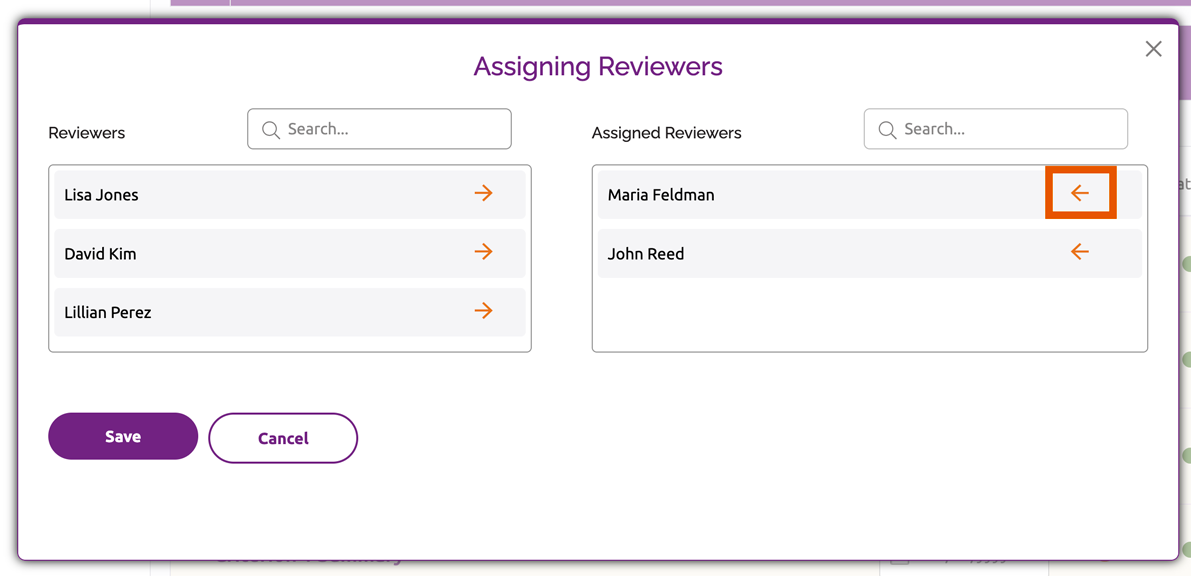Image resolution: width=1191 pixels, height=576 pixels.
Task: Cancel the reviewer assignment changes
Action: (283, 437)
